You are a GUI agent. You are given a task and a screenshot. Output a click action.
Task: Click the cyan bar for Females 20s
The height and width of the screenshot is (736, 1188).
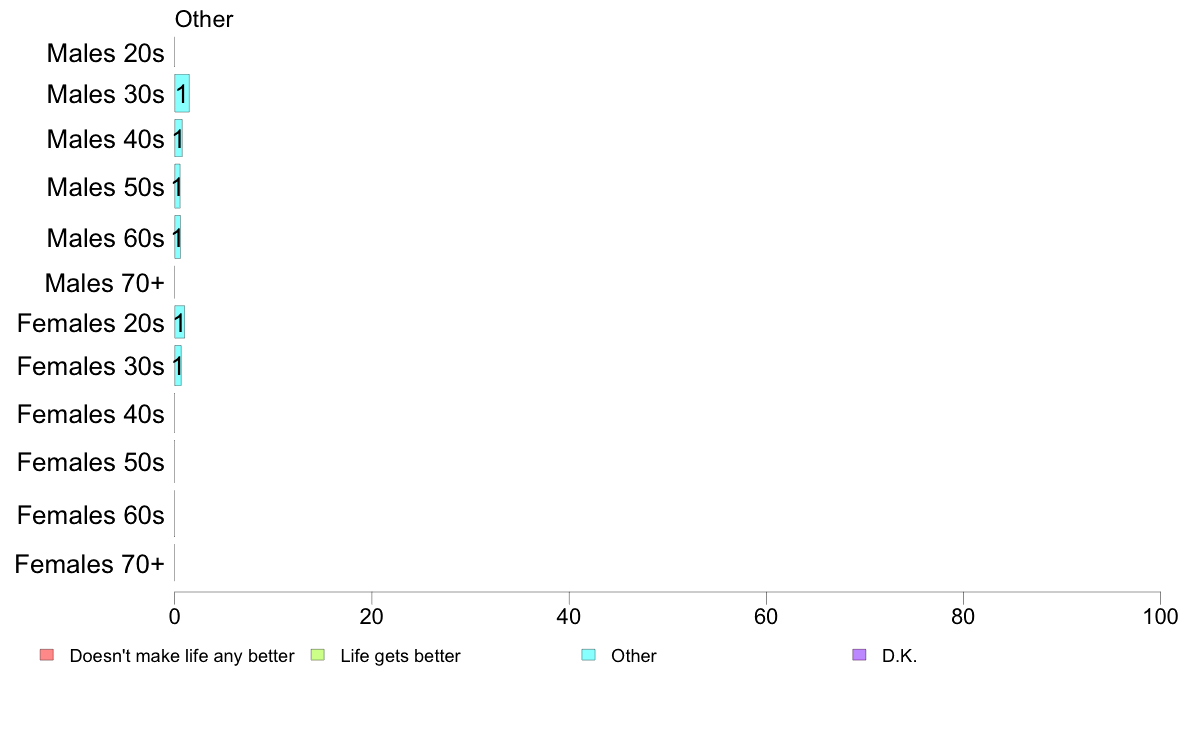tap(180, 323)
